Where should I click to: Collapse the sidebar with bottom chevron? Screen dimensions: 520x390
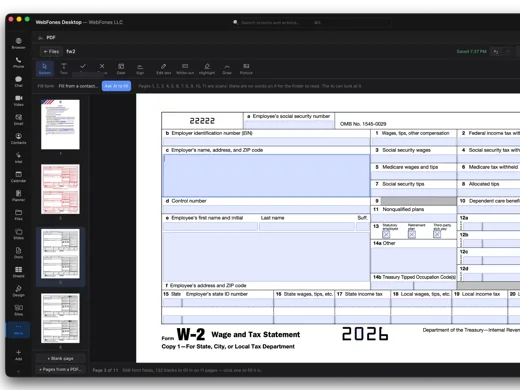click(18, 371)
